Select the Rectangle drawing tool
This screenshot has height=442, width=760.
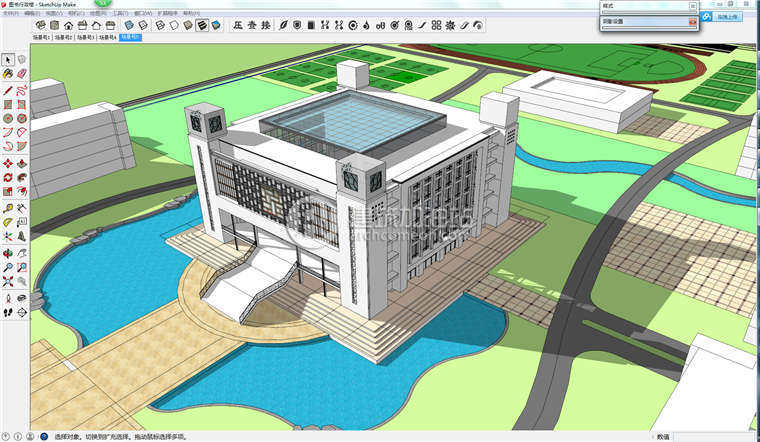pyautogui.click(x=8, y=104)
